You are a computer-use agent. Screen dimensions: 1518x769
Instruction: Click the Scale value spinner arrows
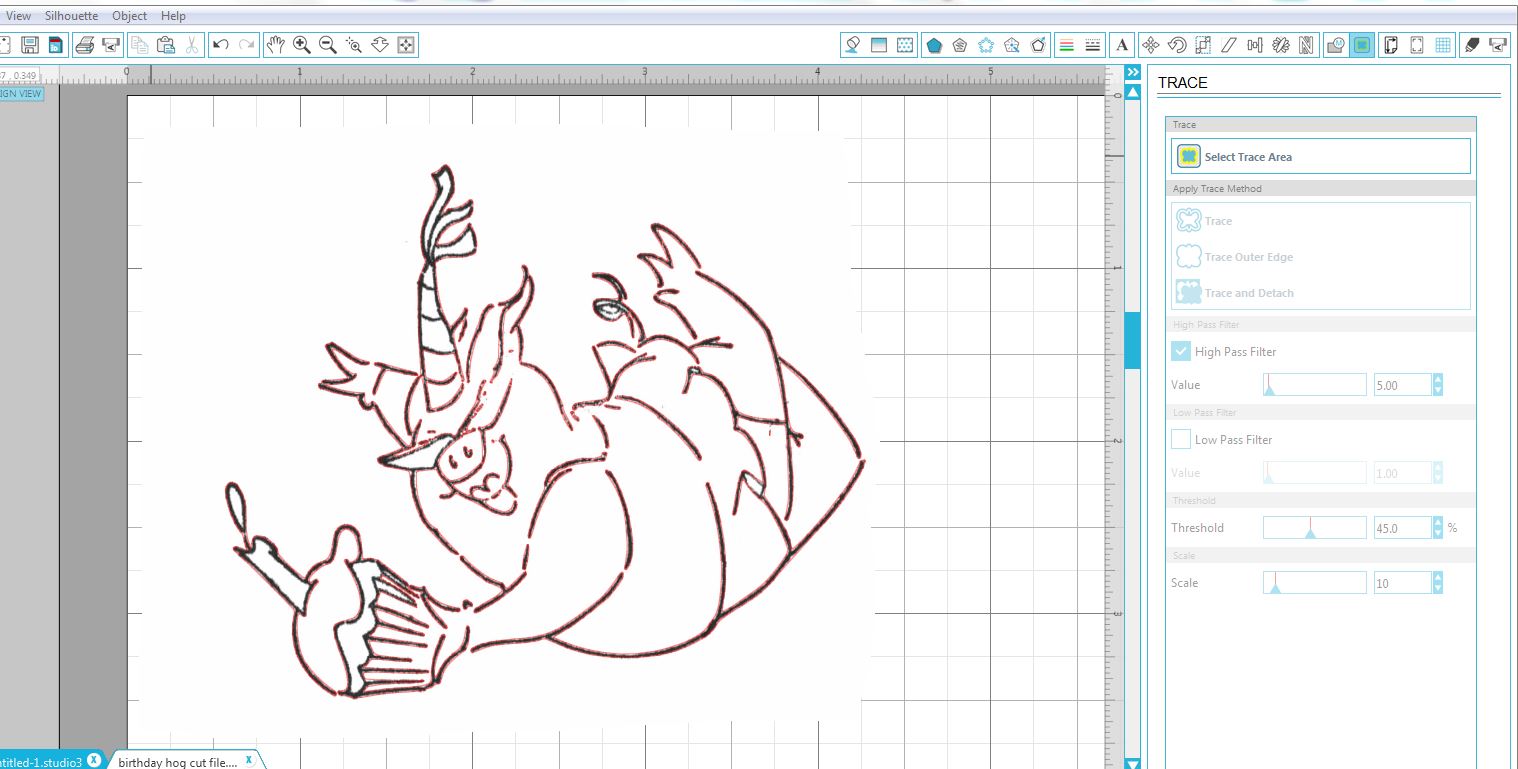pyautogui.click(x=1438, y=582)
